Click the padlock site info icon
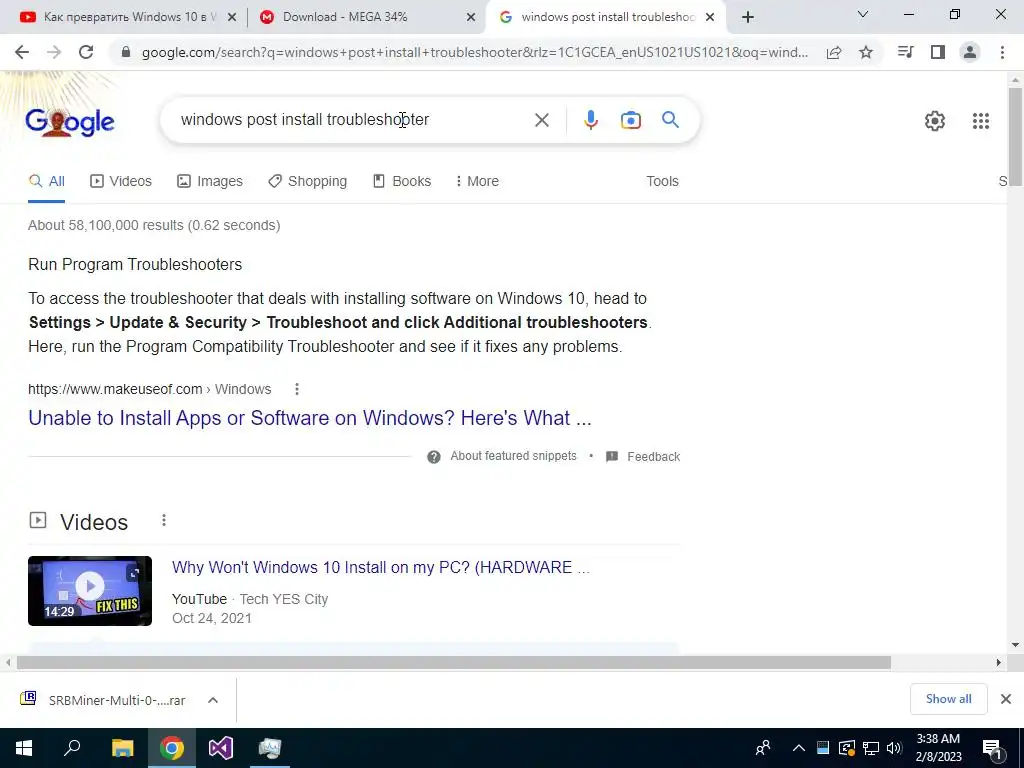1024x768 pixels. [x=126, y=52]
